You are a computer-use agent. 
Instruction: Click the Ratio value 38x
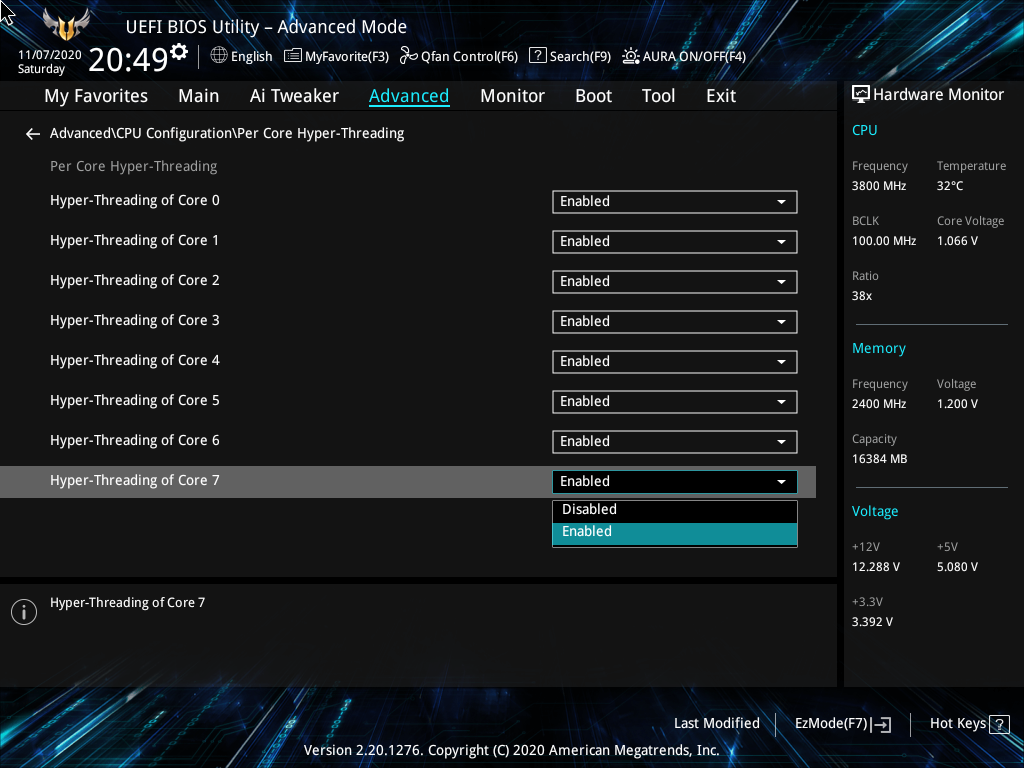[861, 296]
